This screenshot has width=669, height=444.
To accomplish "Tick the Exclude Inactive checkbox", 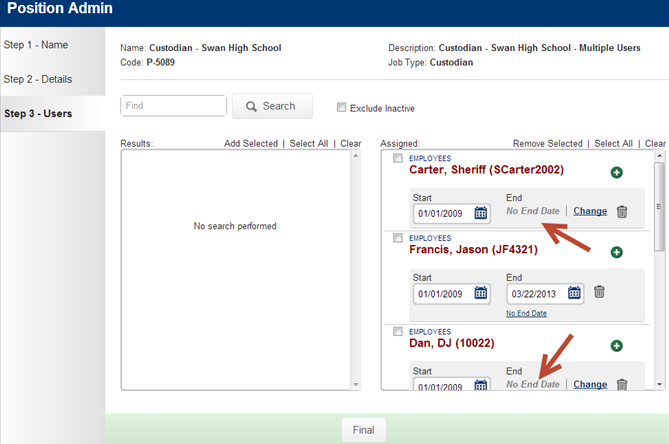I will (341, 107).
